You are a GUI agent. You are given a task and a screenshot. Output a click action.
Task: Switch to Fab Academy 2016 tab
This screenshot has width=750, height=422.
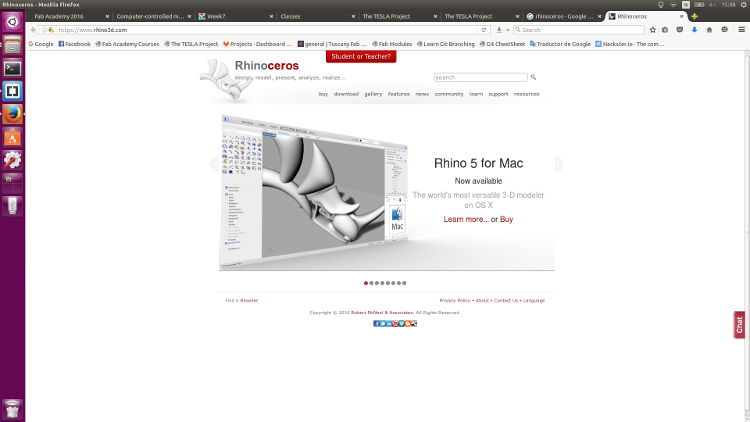tap(69, 16)
